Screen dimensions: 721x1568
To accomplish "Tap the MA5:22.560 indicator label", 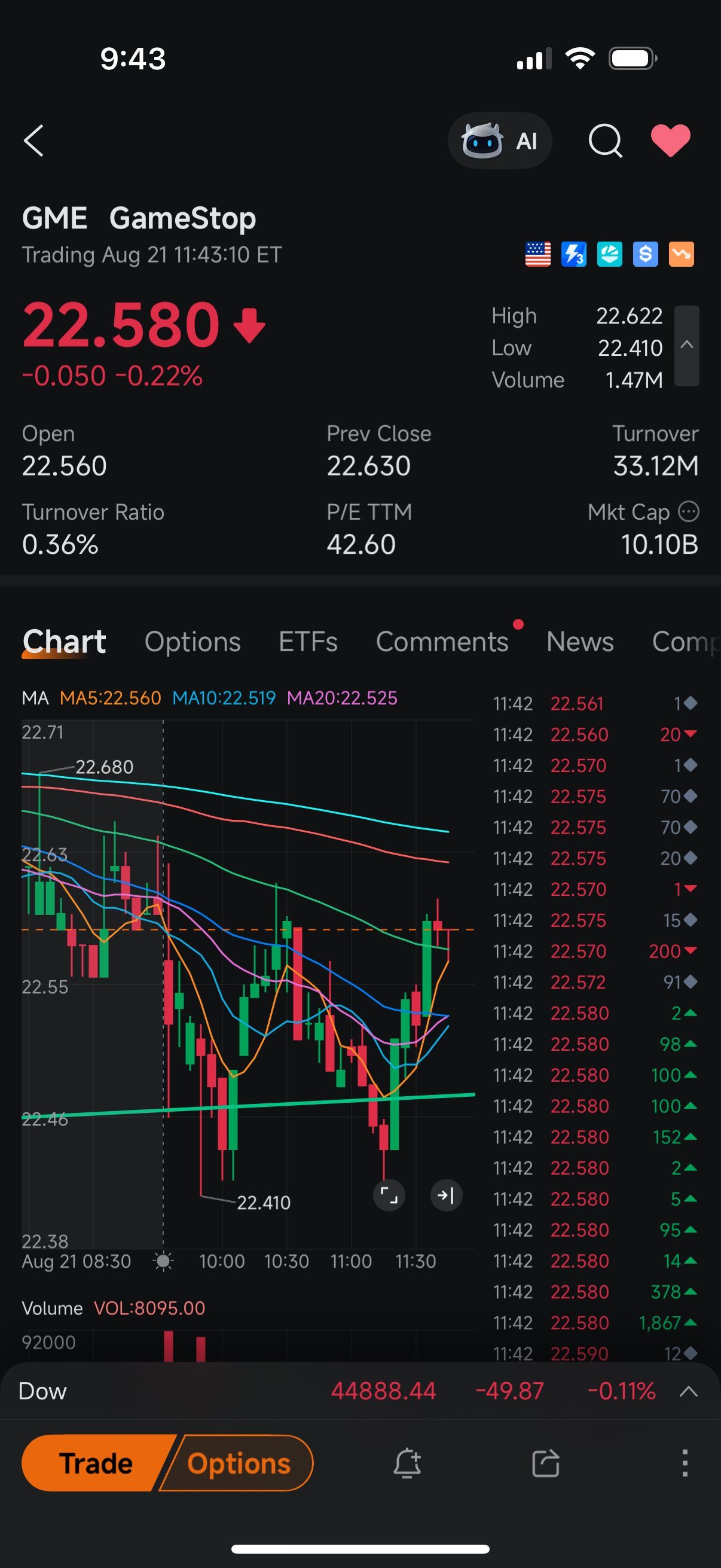I will pyautogui.click(x=110, y=697).
